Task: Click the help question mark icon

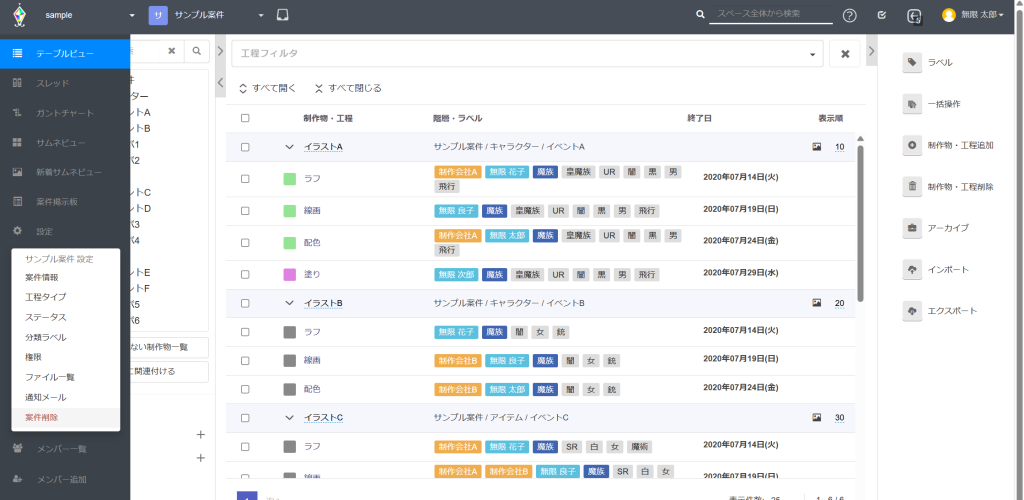Action: click(850, 16)
